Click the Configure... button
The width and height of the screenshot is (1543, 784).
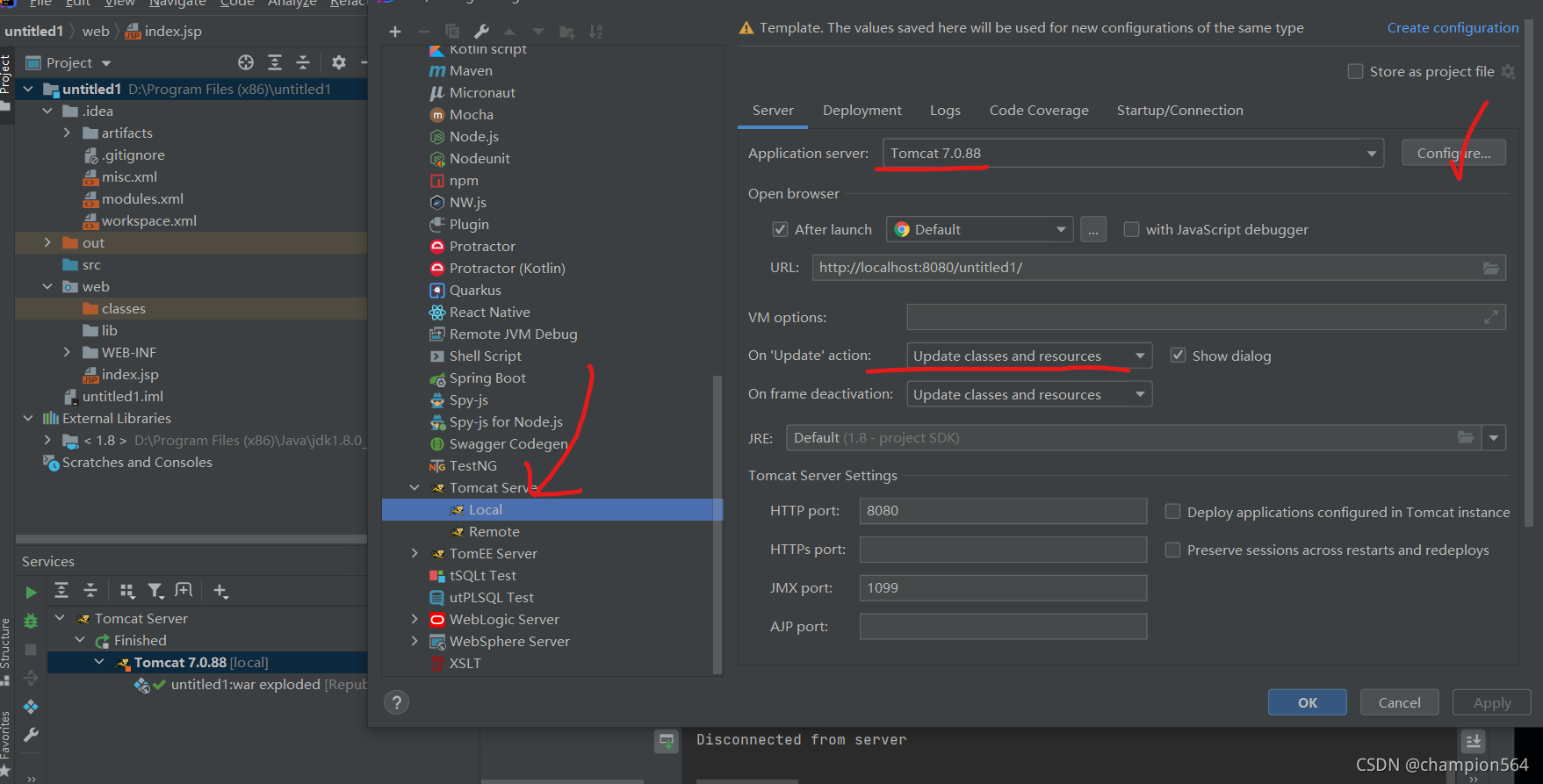(x=1453, y=153)
